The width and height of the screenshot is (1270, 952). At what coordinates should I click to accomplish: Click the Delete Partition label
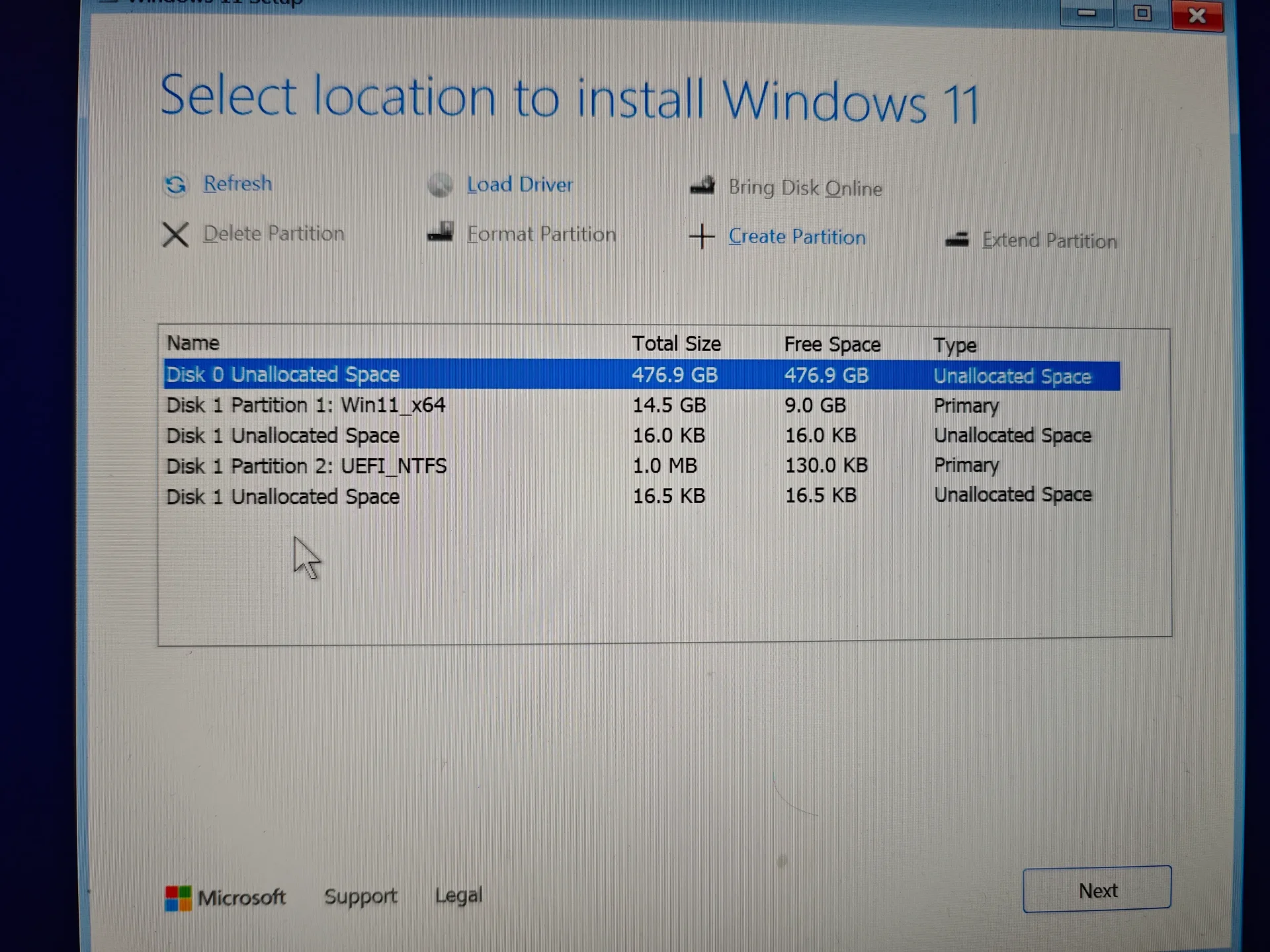coord(274,233)
